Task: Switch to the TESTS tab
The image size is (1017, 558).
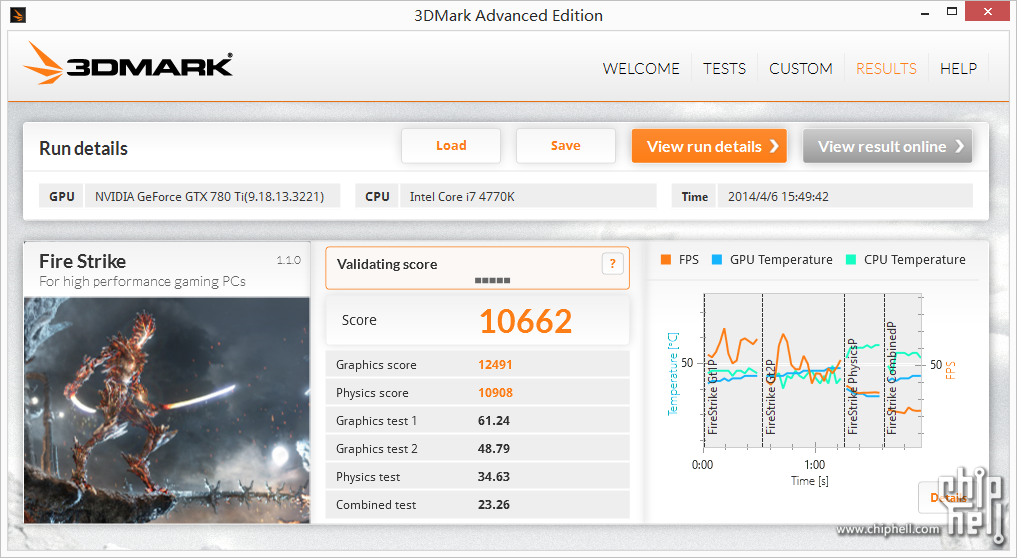Action: click(x=724, y=69)
